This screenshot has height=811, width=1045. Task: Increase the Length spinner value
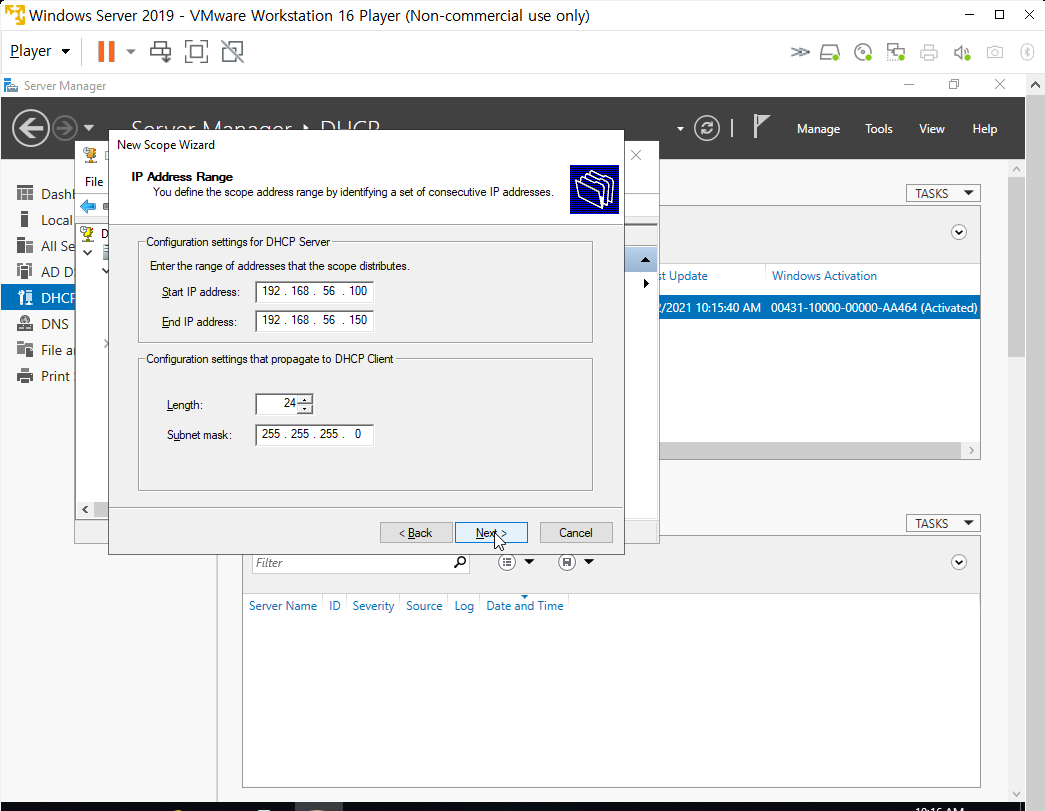[x=305, y=399]
